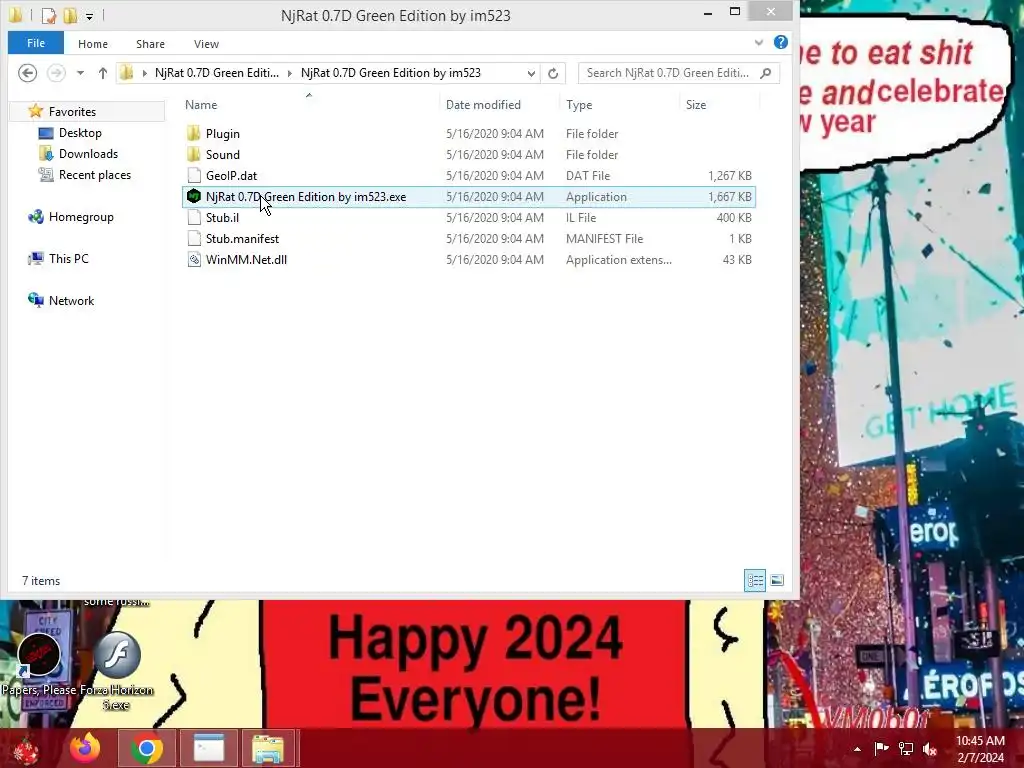The width and height of the screenshot is (1024, 768).
Task: Click the Forza Horizon 5.exe desktop icon
Action: (116, 671)
